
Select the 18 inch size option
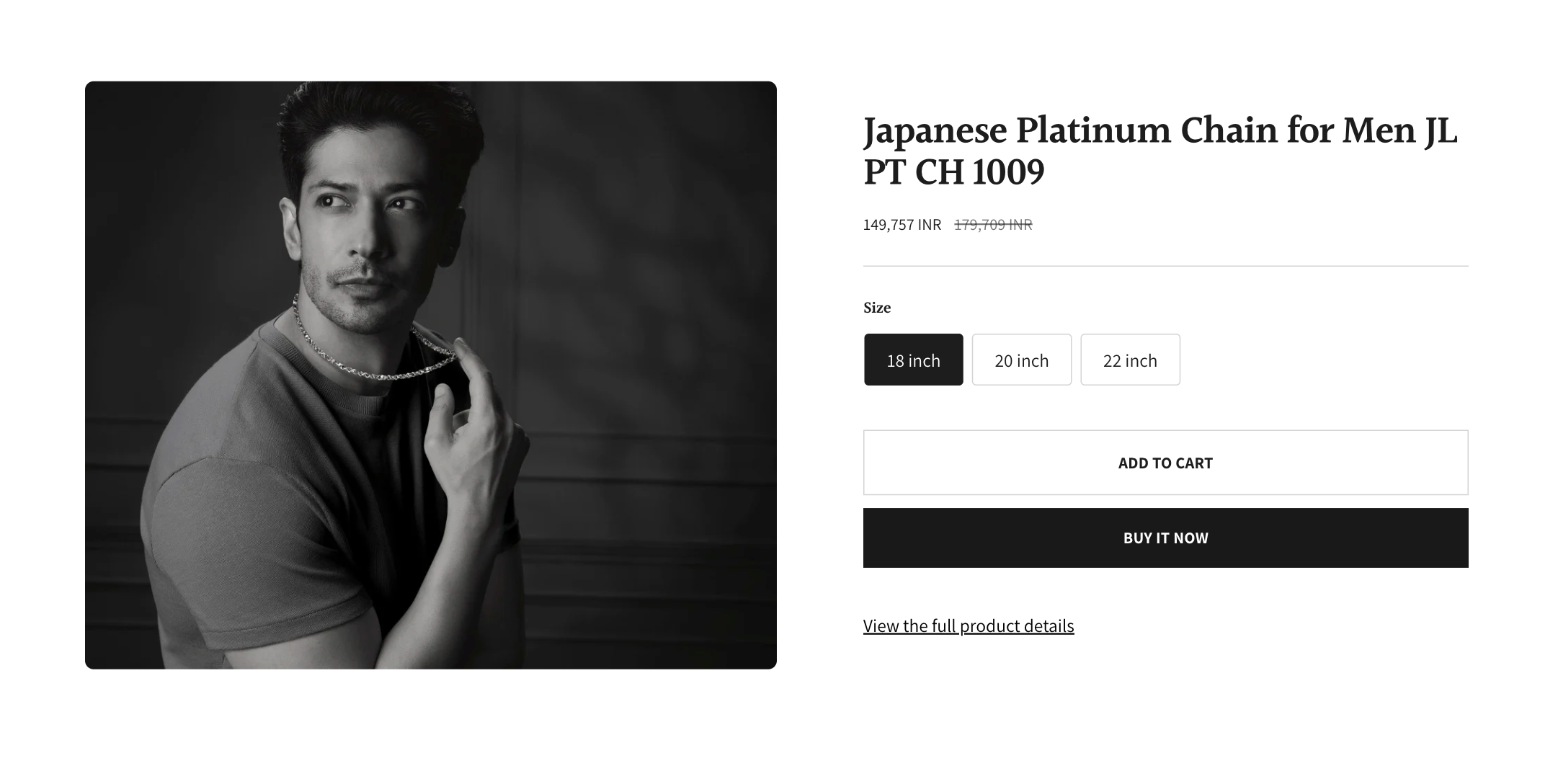[x=913, y=360]
